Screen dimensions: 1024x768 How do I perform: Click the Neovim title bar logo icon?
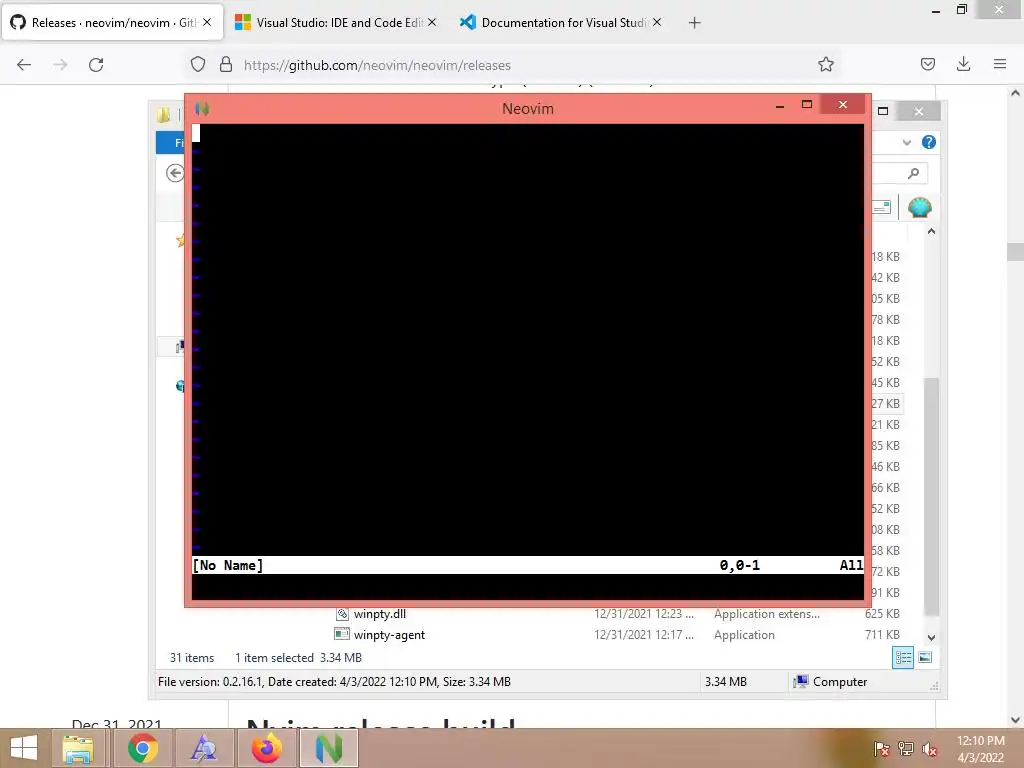pyautogui.click(x=202, y=108)
